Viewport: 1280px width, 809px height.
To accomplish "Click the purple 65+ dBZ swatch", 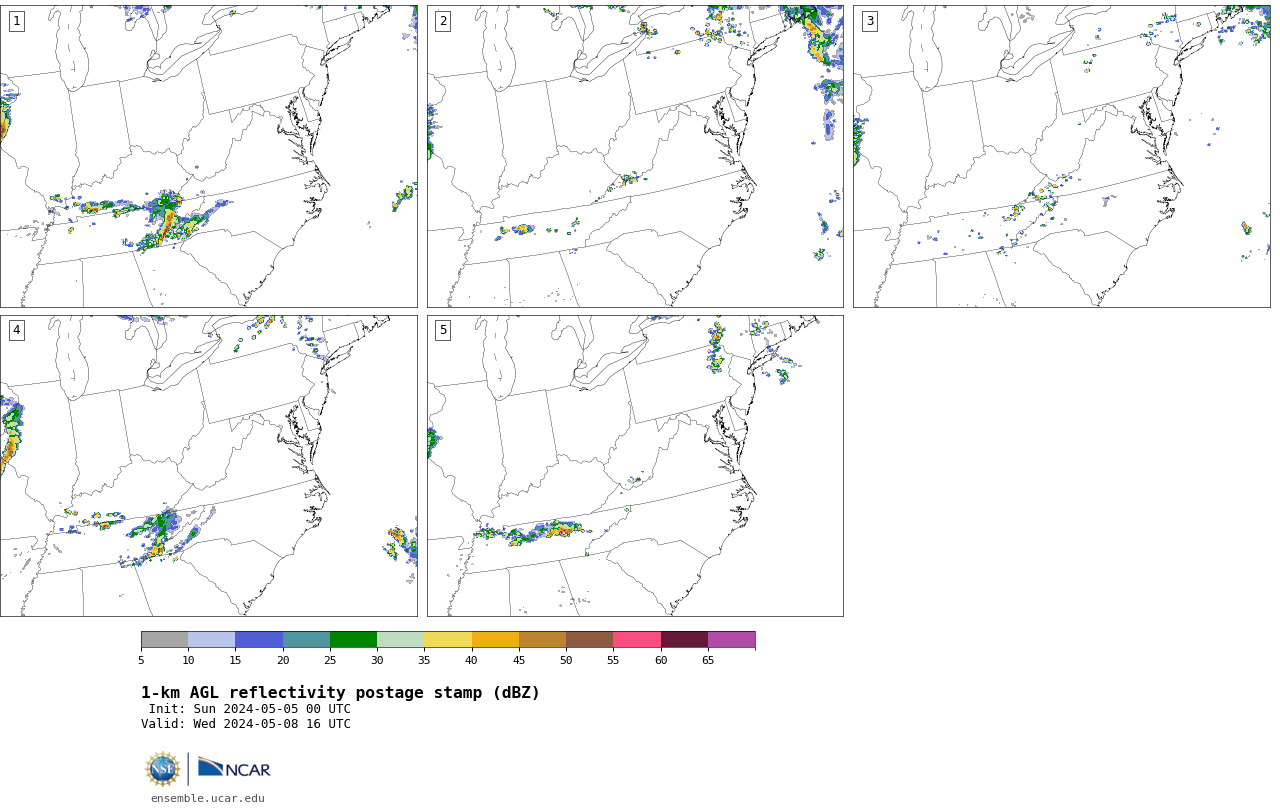I will tap(731, 640).
